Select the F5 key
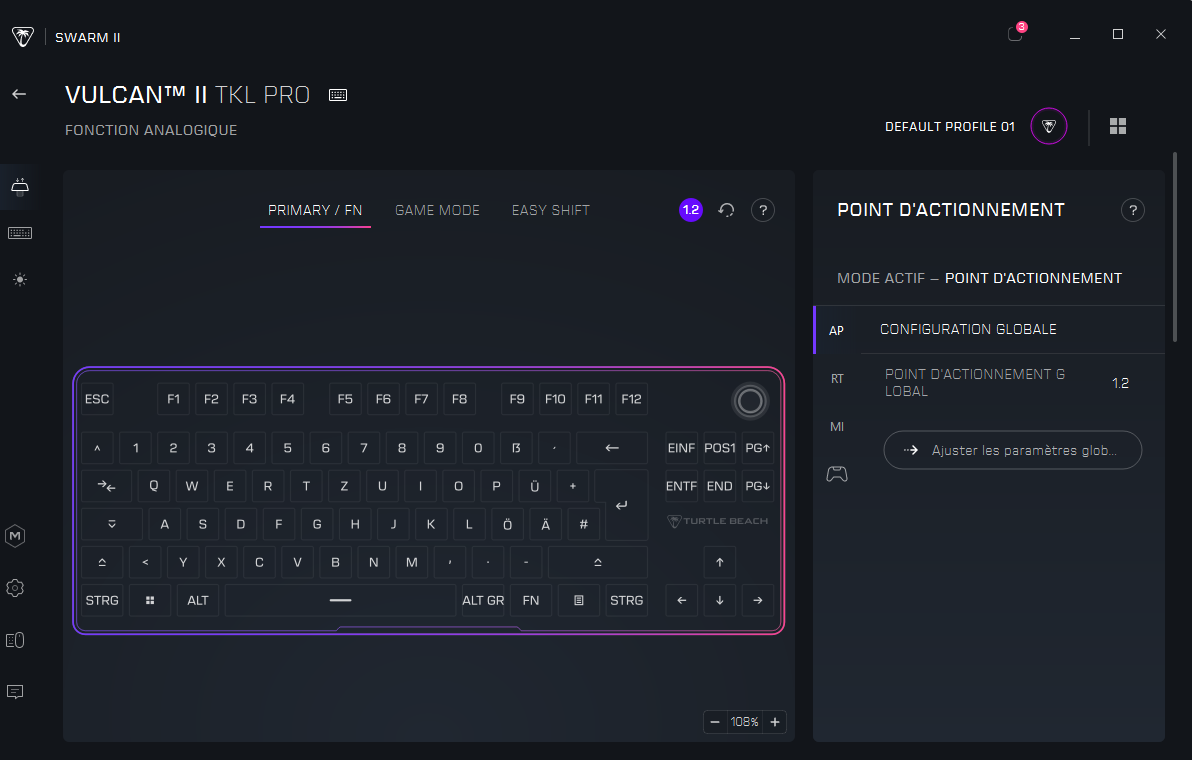Image resolution: width=1192 pixels, height=760 pixels. pyautogui.click(x=345, y=399)
